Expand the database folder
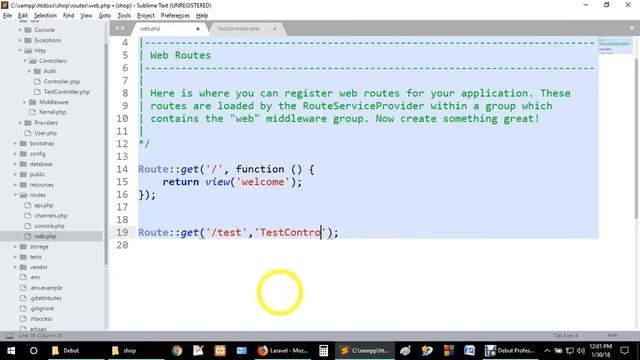Viewport: 640px width, 360px height. click(15, 164)
